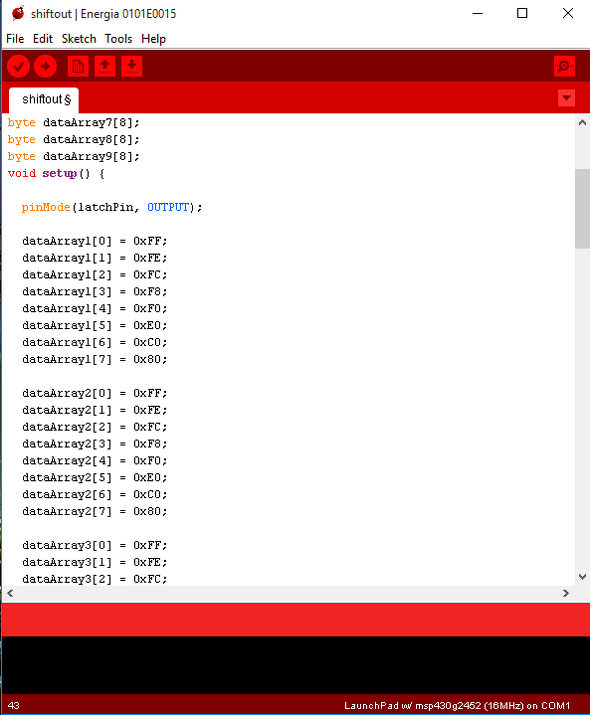Click the Upload arrow button

tap(45, 67)
